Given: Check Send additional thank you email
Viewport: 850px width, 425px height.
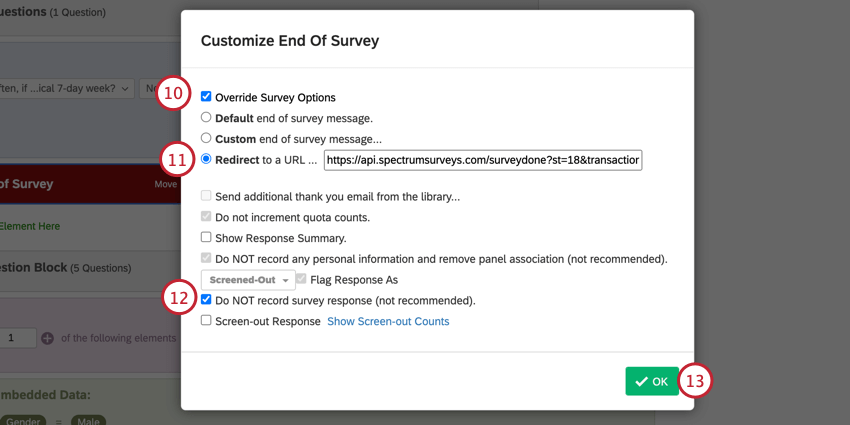Looking at the screenshot, I should (206, 197).
